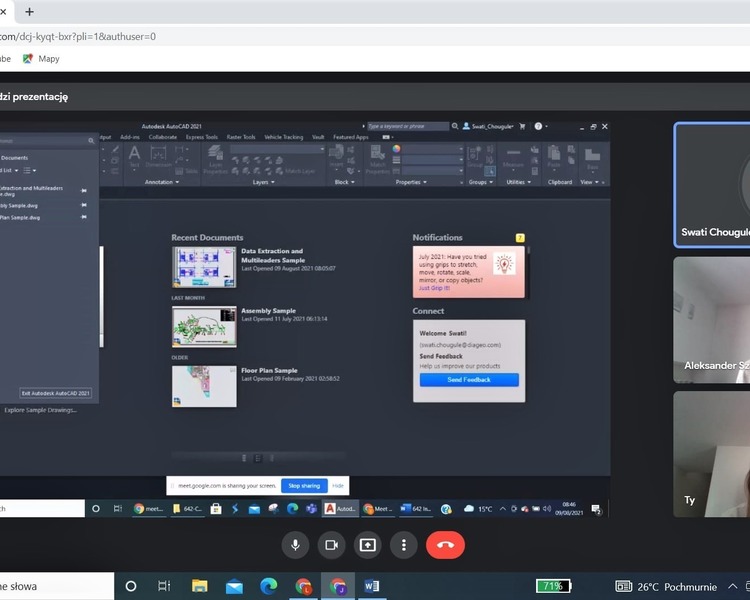Hide the screen sharing notification bar
The image size is (750, 600).
pos(338,486)
